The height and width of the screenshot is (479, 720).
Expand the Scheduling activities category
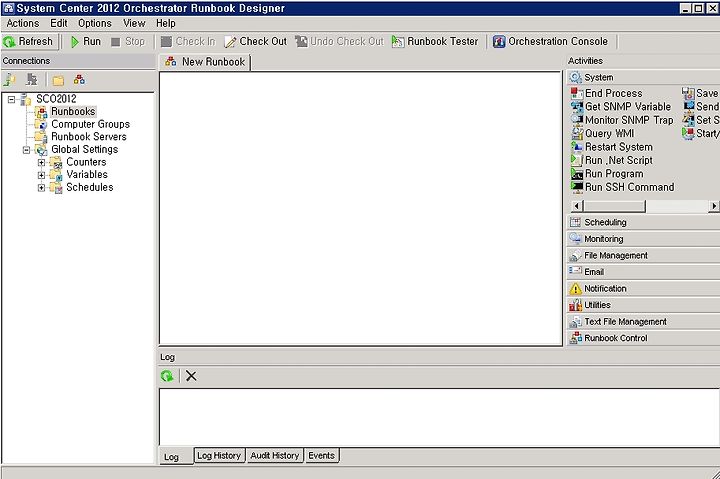pyautogui.click(x=644, y=222)
